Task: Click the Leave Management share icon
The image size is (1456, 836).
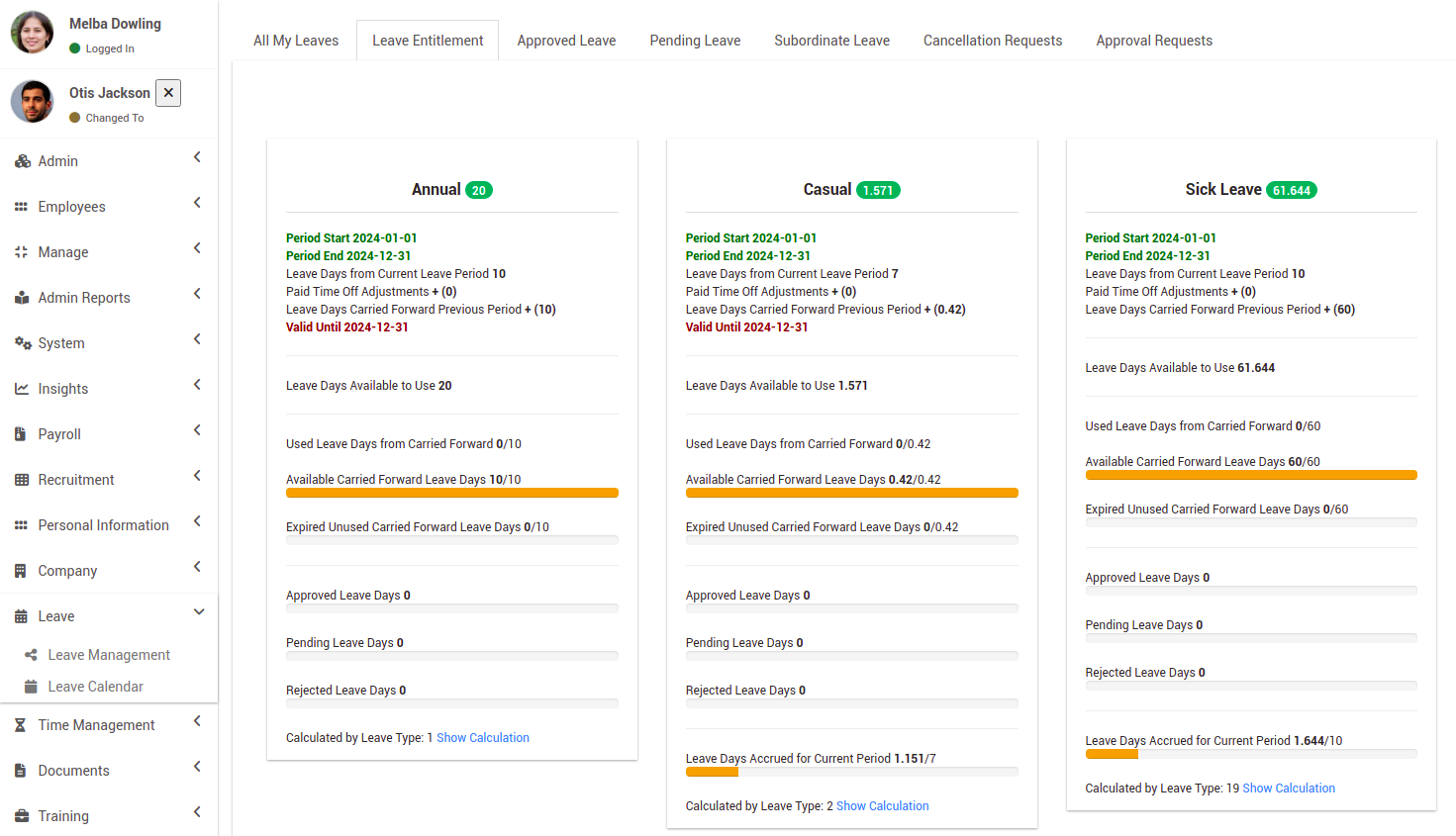Action: [31, 655]
